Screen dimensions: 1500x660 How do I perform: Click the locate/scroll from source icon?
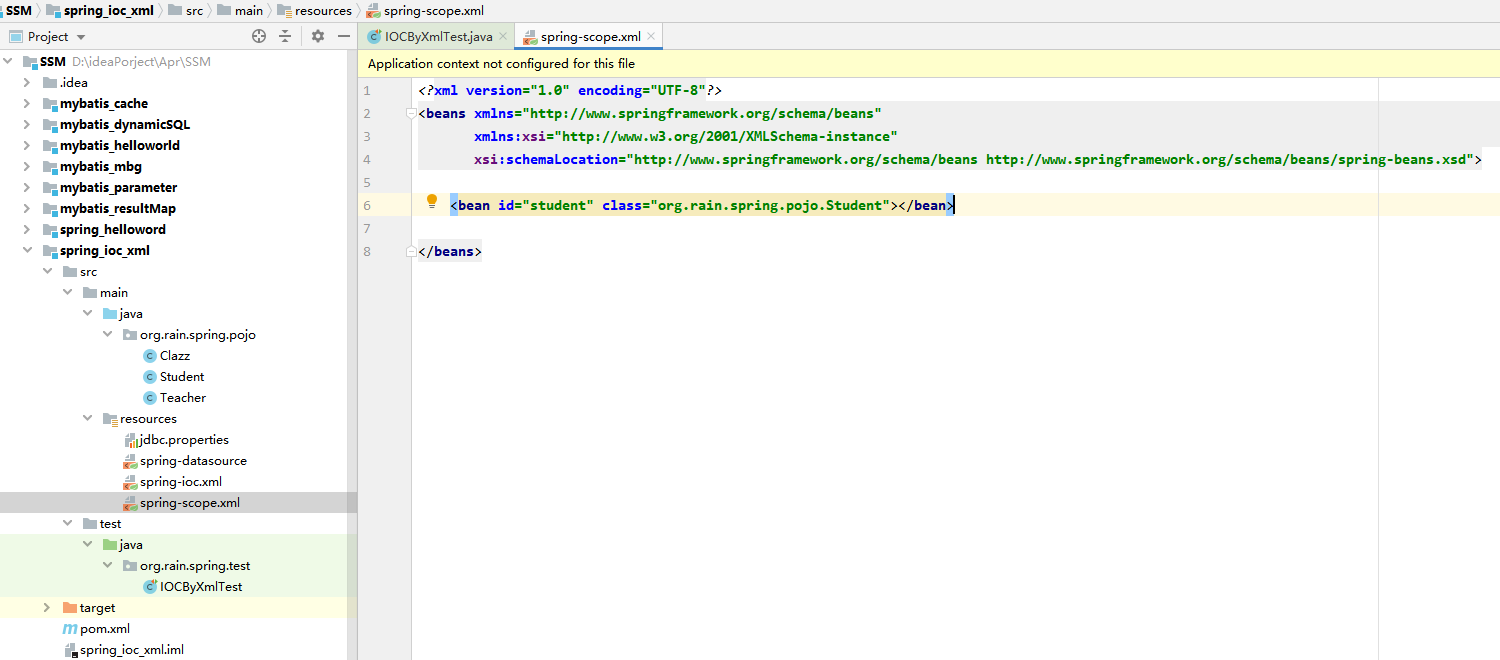pos(259,36)
